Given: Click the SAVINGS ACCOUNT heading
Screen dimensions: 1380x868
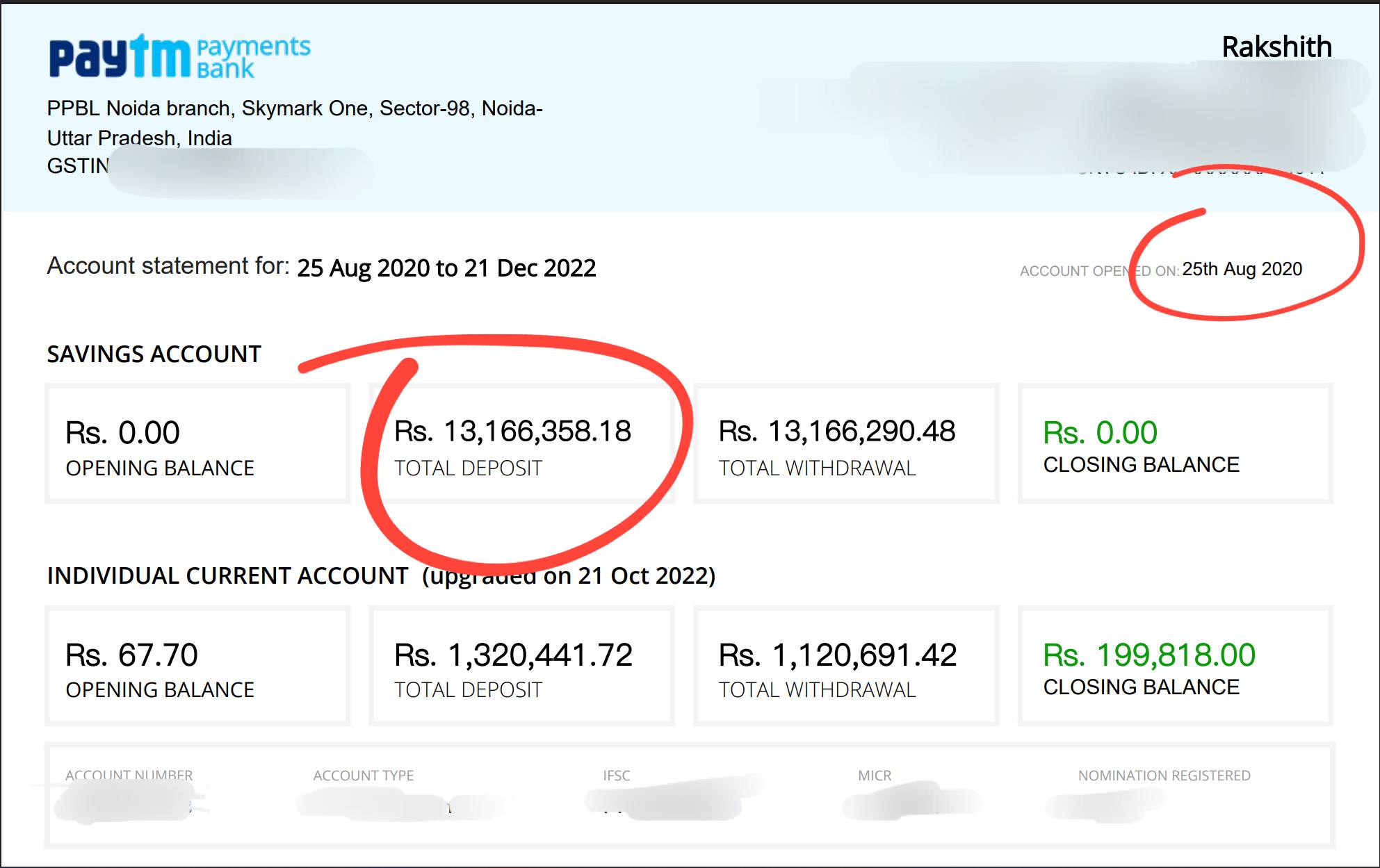Looking at the screenshot, I should pos(154,354).
